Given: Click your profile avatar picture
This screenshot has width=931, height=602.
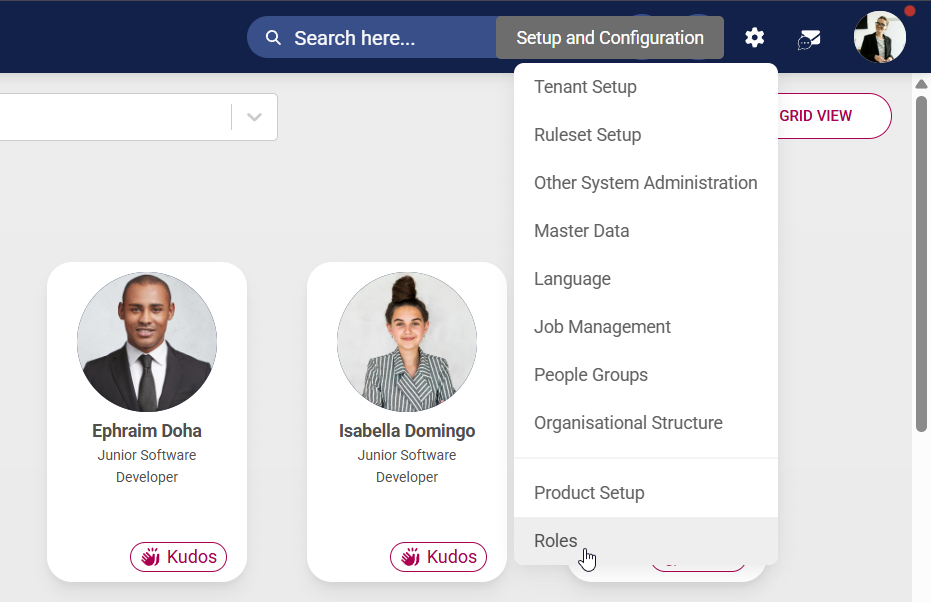Looking at the screenshot, I should click(879, 37).
